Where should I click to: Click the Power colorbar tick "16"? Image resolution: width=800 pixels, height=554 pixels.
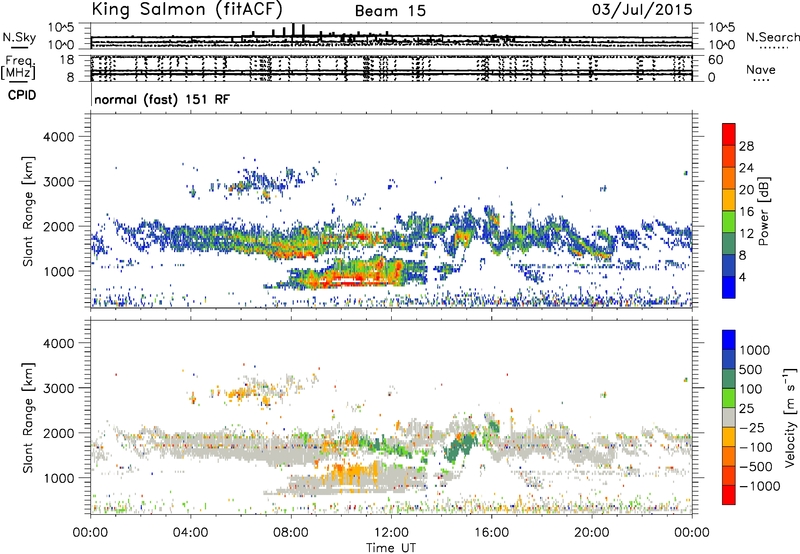coord(746,212)
